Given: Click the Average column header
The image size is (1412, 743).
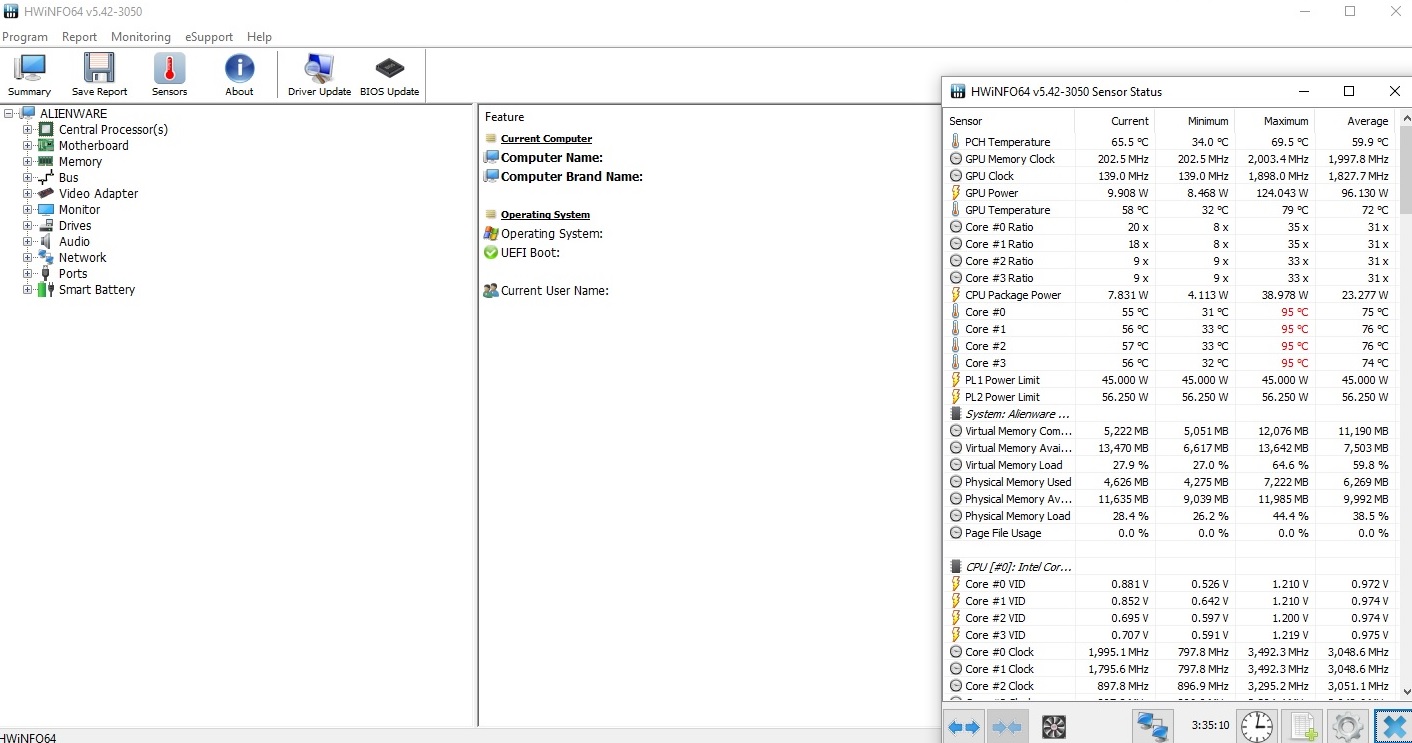Looking at the screenshot, I should (1355, 121).
